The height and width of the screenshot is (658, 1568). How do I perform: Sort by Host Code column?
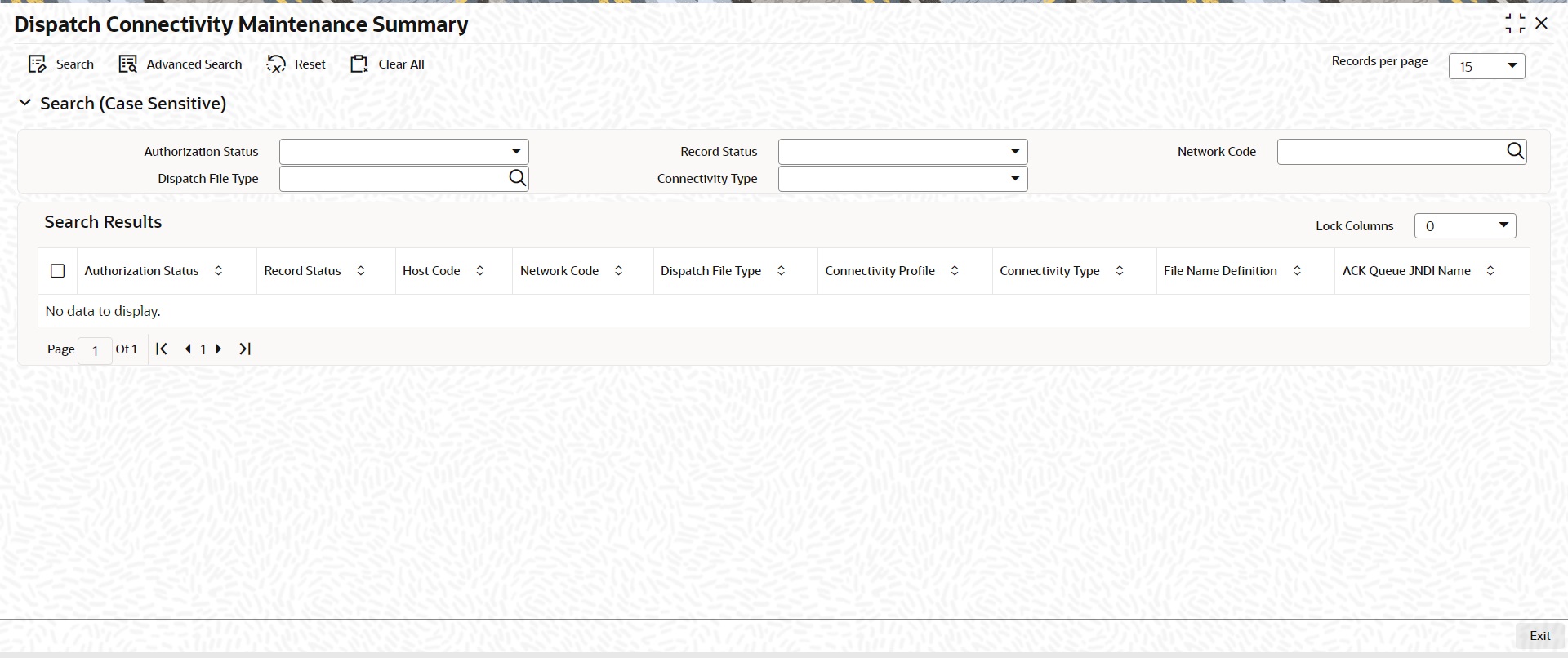[480, 271]
